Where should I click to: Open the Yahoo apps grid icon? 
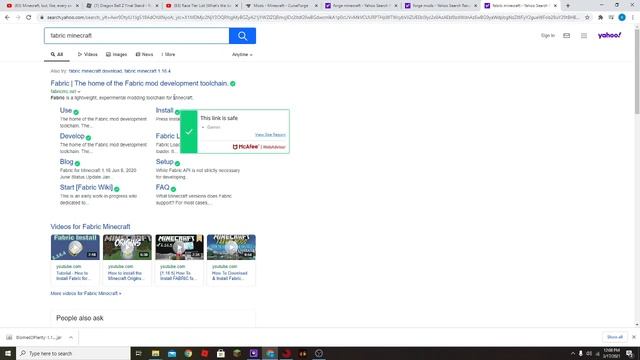coord(584,36)
